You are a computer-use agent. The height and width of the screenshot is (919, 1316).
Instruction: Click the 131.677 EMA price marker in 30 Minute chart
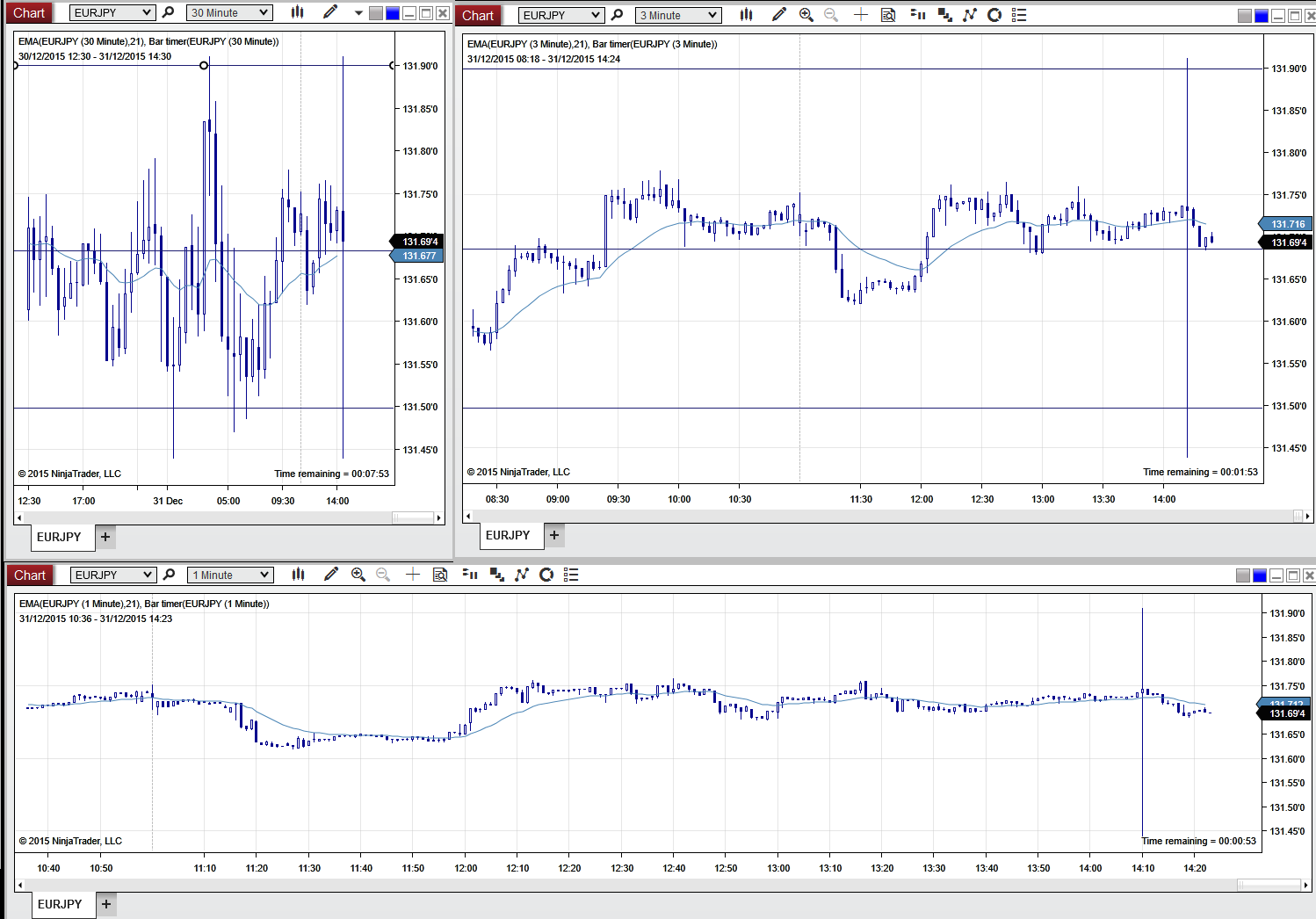[416, 256]
